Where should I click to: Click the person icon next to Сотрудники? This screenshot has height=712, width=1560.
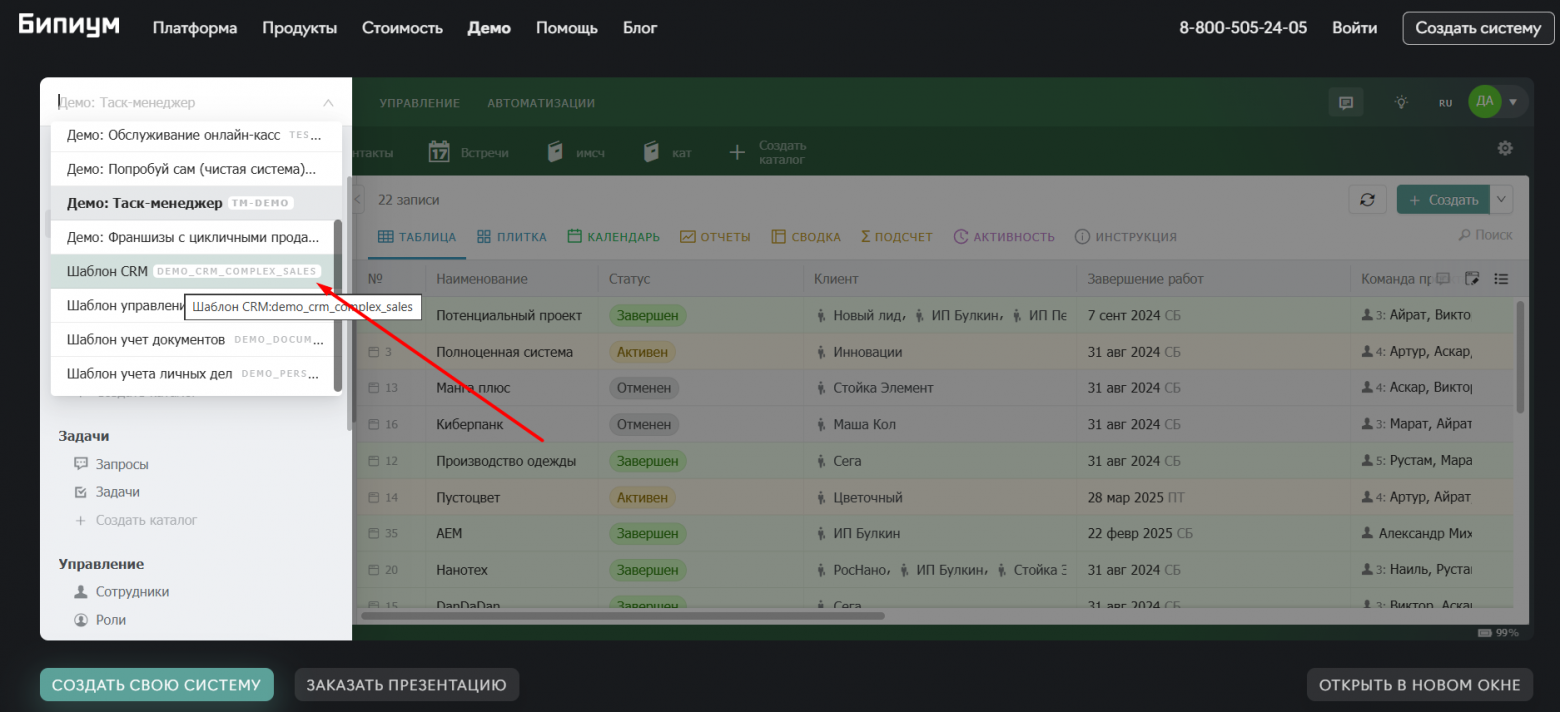point(81,592)
